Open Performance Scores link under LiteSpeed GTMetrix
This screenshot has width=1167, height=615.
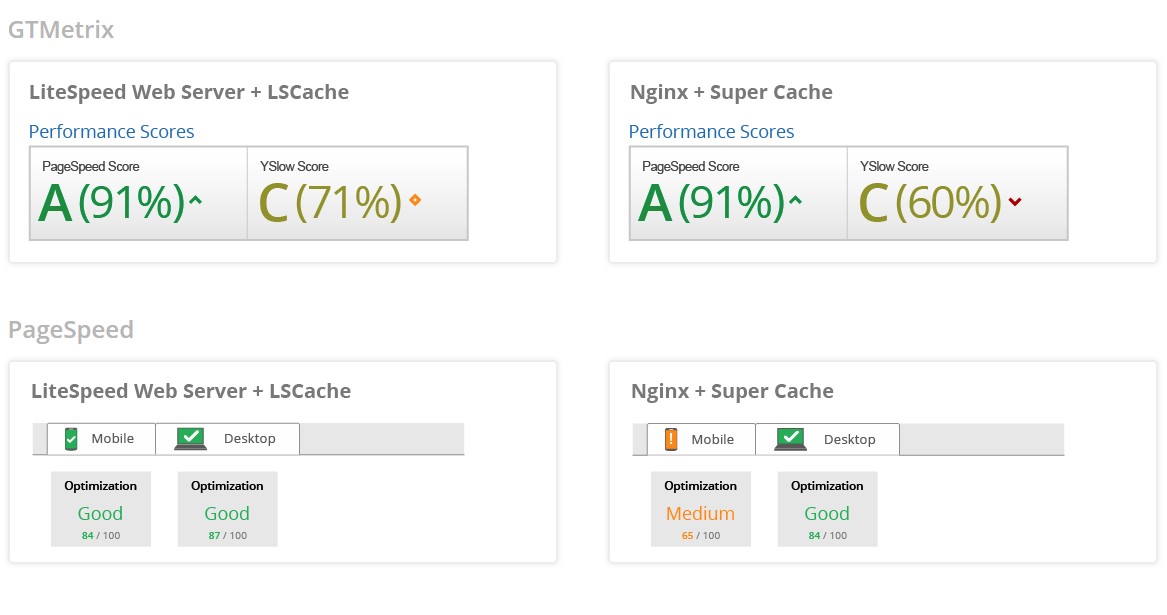(111, 132)
